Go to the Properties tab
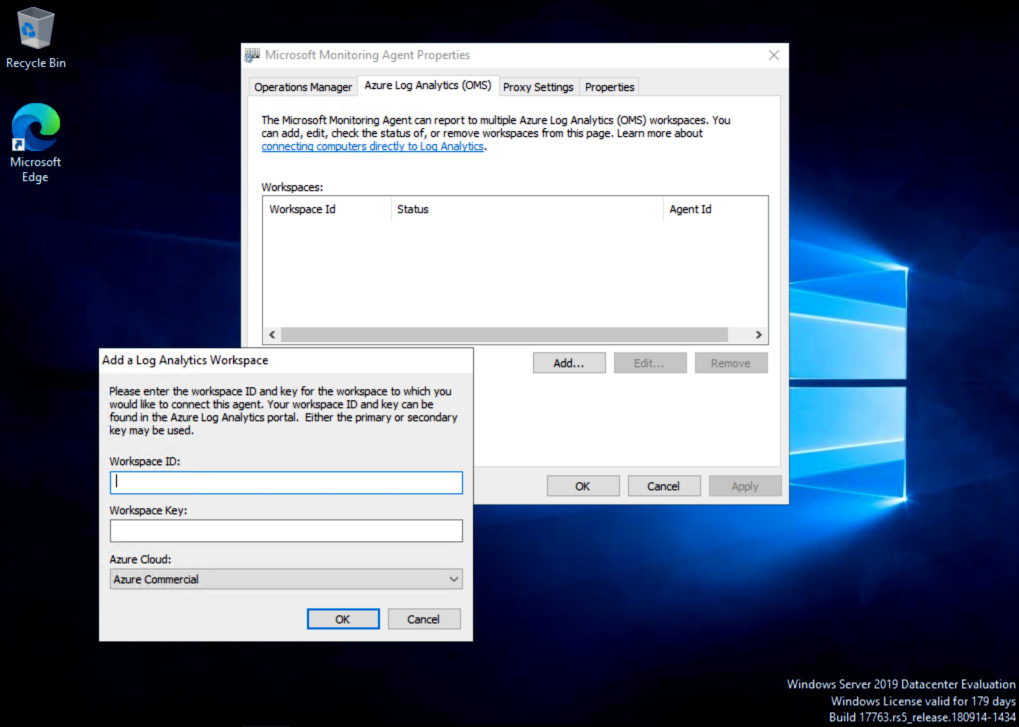Viewport: 1019px width, 727px height. click(610, 87)
